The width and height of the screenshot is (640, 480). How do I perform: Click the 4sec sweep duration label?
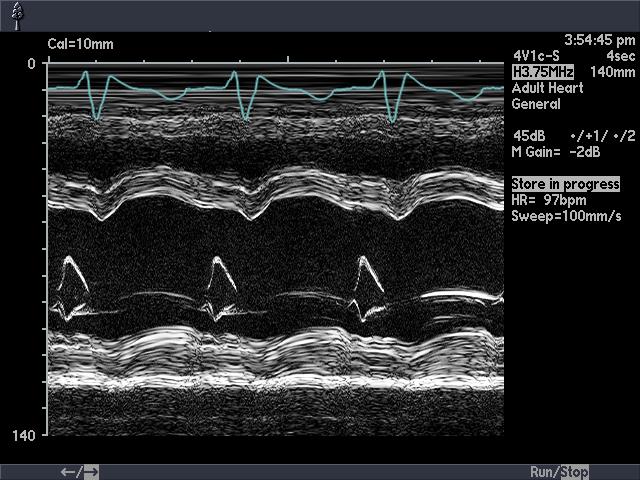620,56
